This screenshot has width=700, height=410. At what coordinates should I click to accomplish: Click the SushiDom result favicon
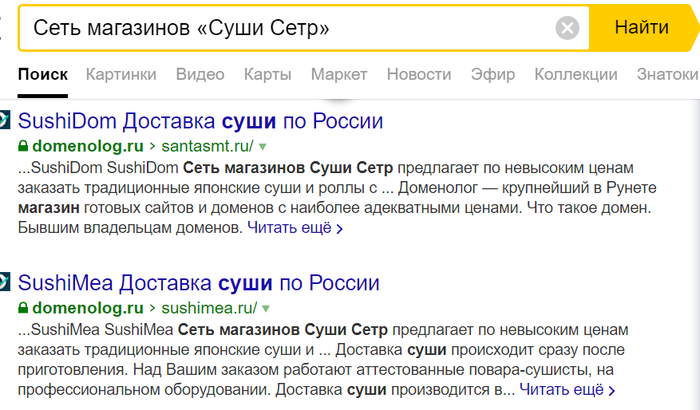(x=4, y=121)
